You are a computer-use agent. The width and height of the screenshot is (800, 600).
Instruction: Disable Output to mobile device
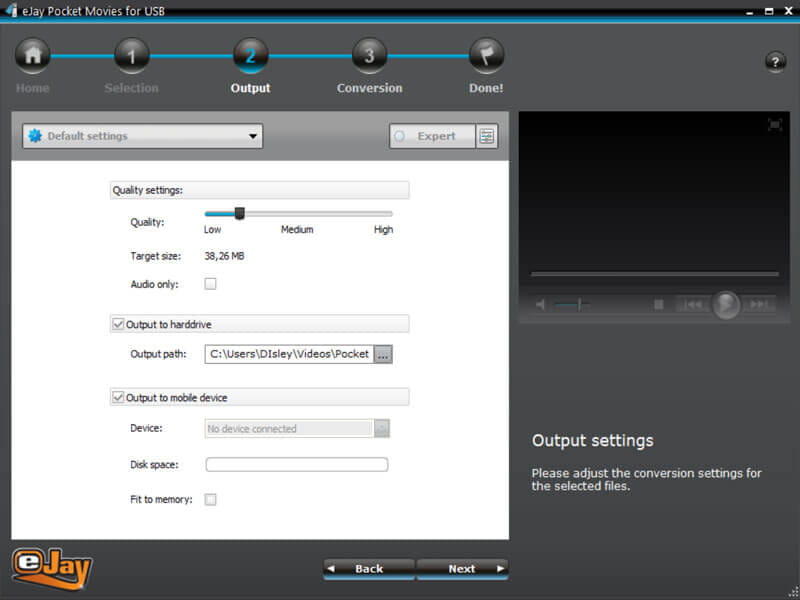pyautogui.click(x=118, y=398)
